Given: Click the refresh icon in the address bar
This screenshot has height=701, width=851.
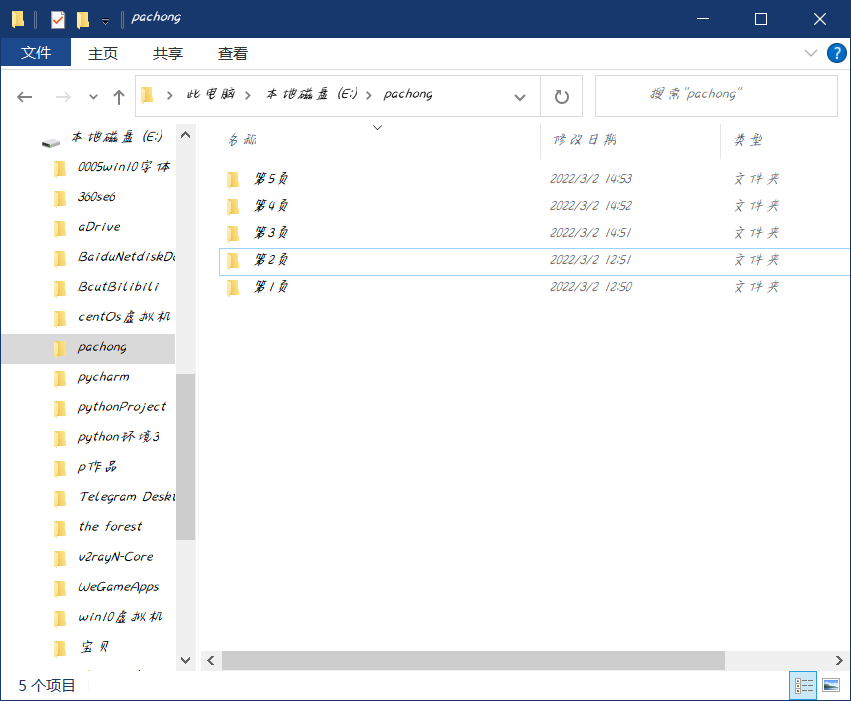Looking at the screenshot, I should 561,96.
